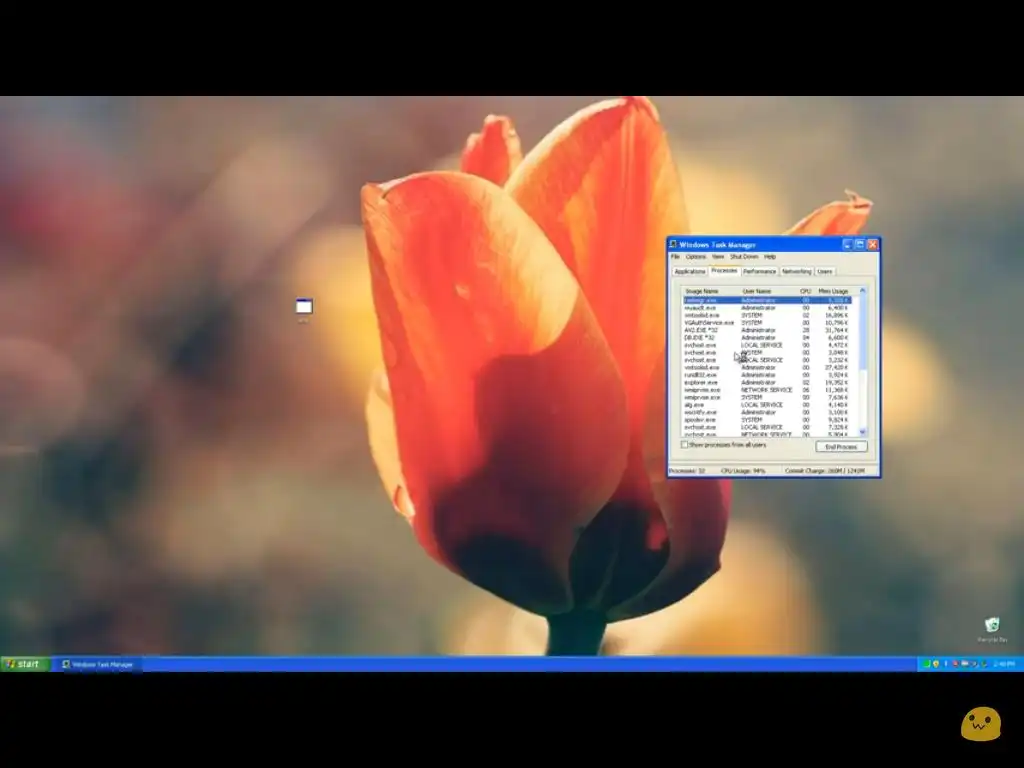The height and width of the screenshot is (768, 1024).
Task: Select the highlighted taskmgr.exe process row
Action: coord(767,300)
